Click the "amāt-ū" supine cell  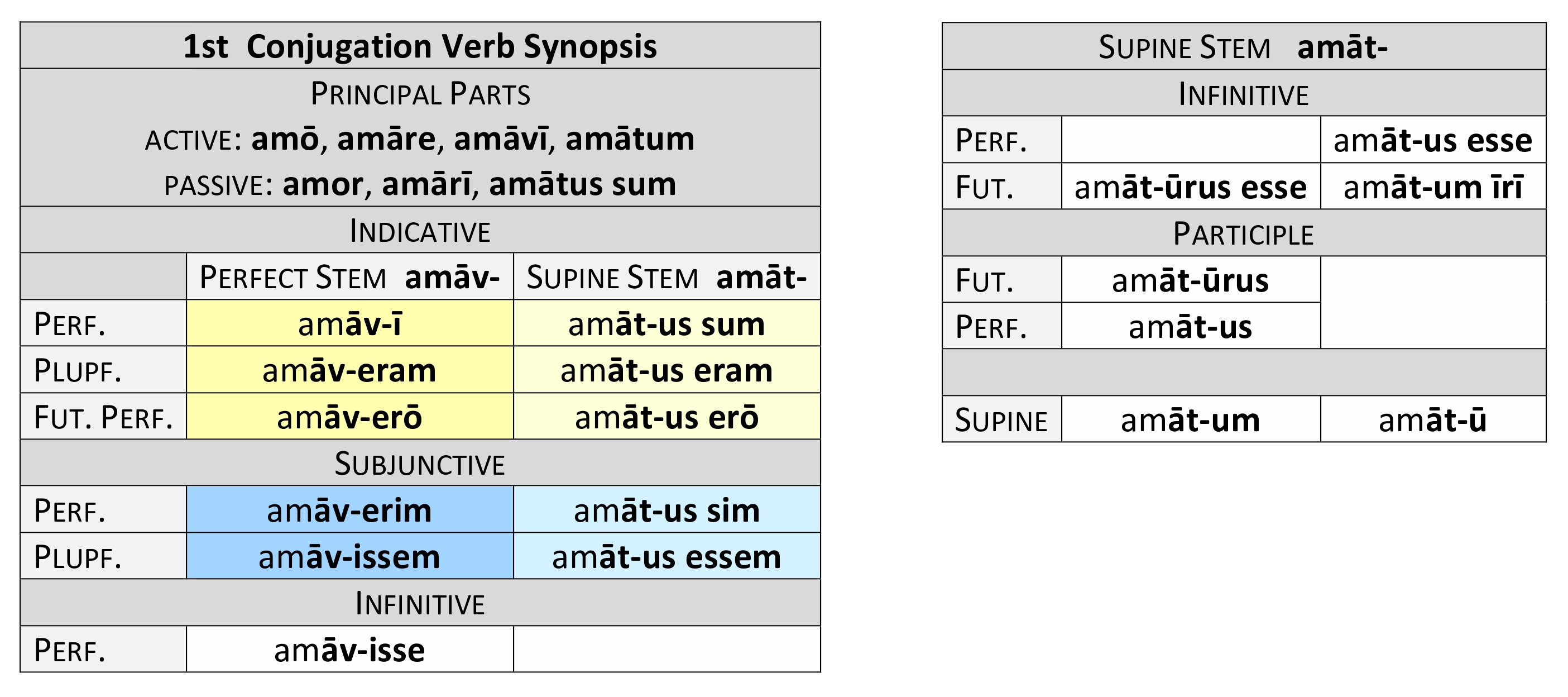[x=1432, y=420]
